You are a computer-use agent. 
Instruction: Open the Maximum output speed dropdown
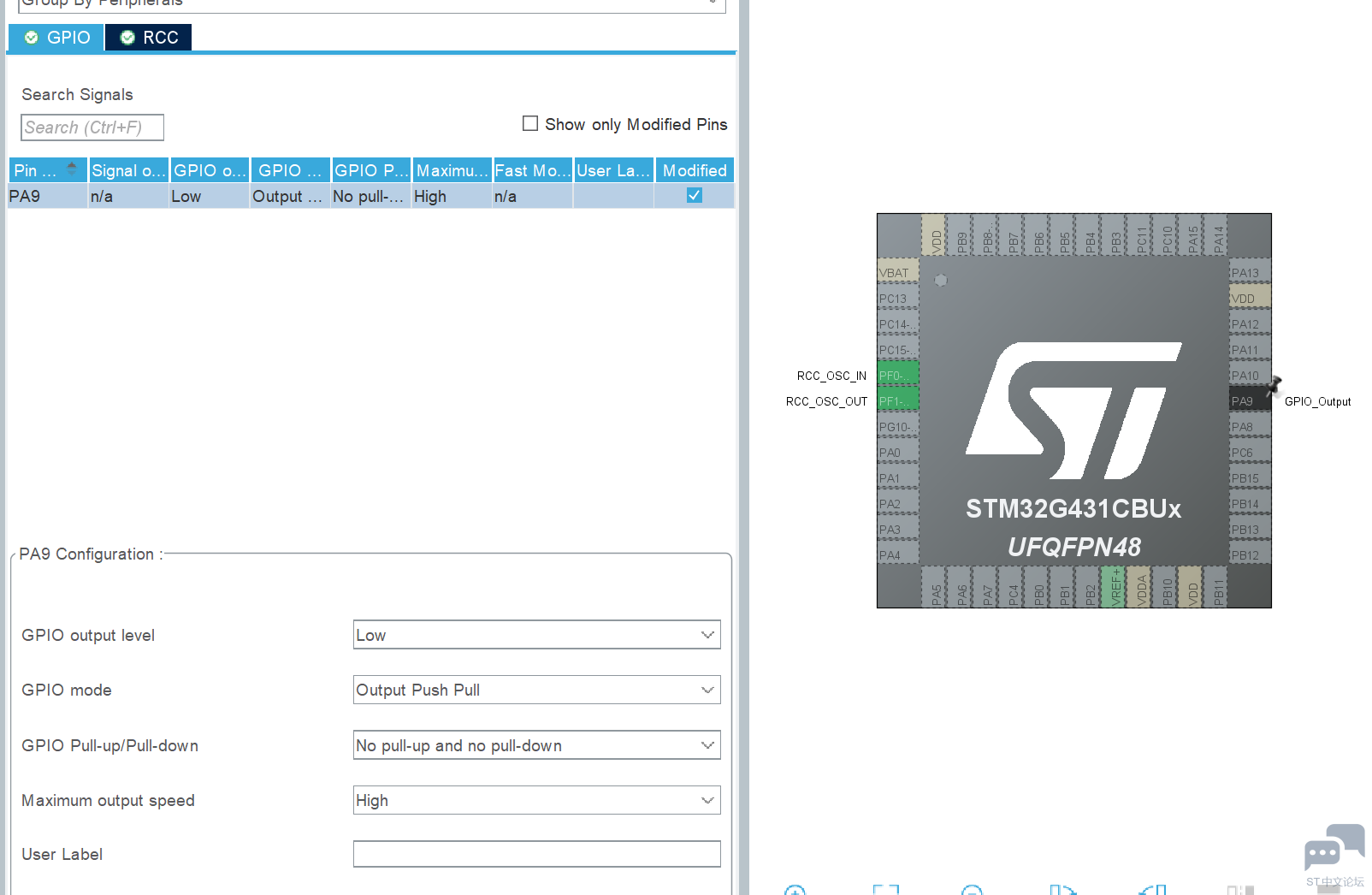click(x=537, y=800)
